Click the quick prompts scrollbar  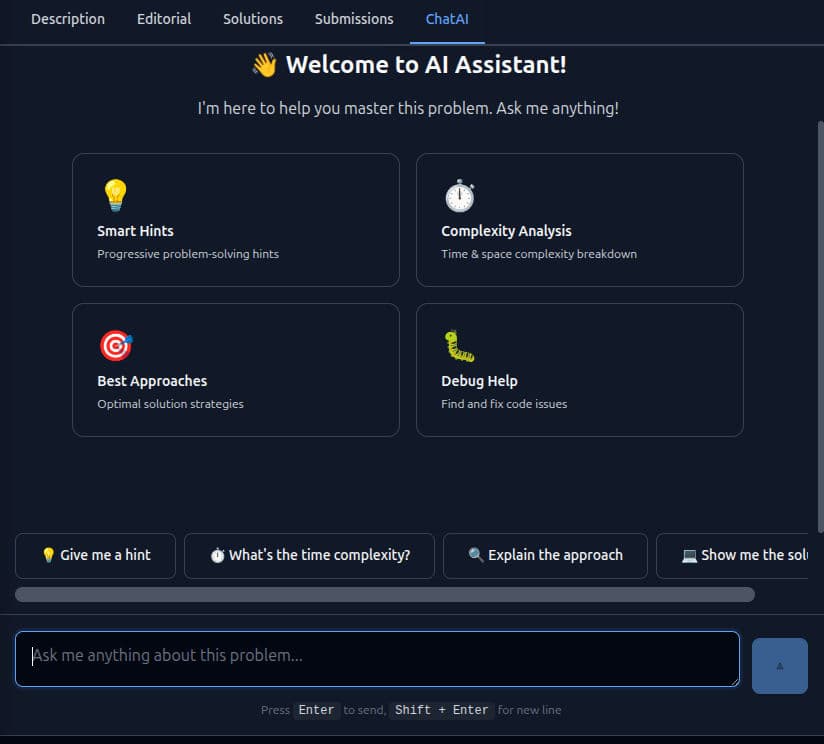click(x=386, y=594)
